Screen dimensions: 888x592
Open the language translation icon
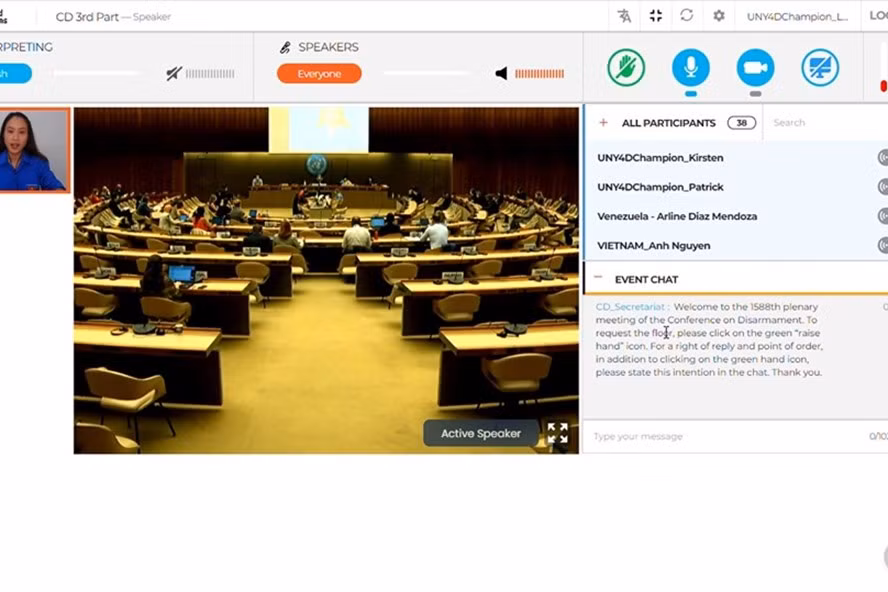coord(624,16)
